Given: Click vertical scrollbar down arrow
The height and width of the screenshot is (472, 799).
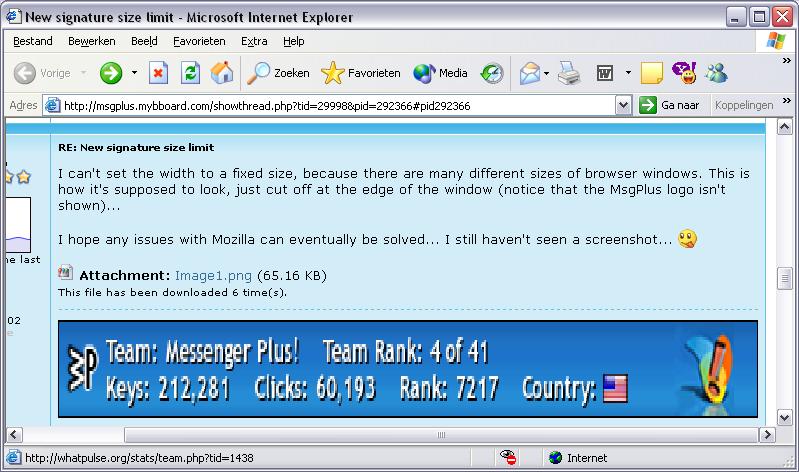Looking at the screenshot, I should pyautogui.click(x=785, y=417).
